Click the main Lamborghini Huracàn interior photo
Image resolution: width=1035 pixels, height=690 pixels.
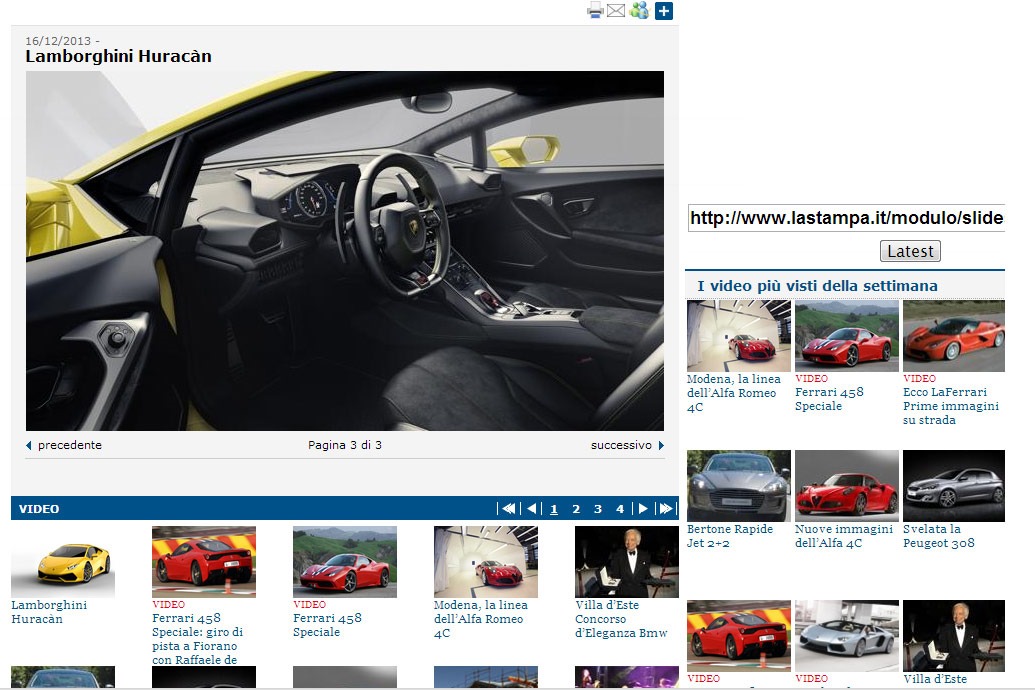pyautogui.click(x=345, y=251)
